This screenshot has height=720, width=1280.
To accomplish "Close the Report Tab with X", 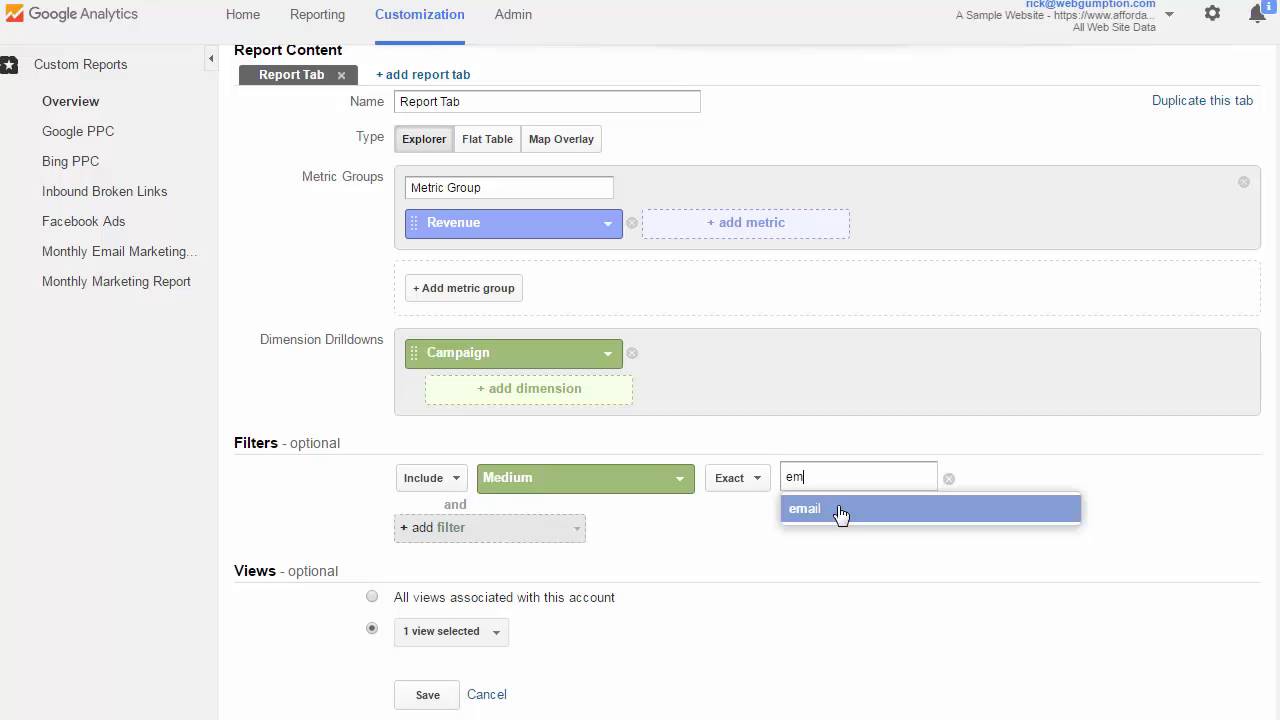I will point(341,75).
